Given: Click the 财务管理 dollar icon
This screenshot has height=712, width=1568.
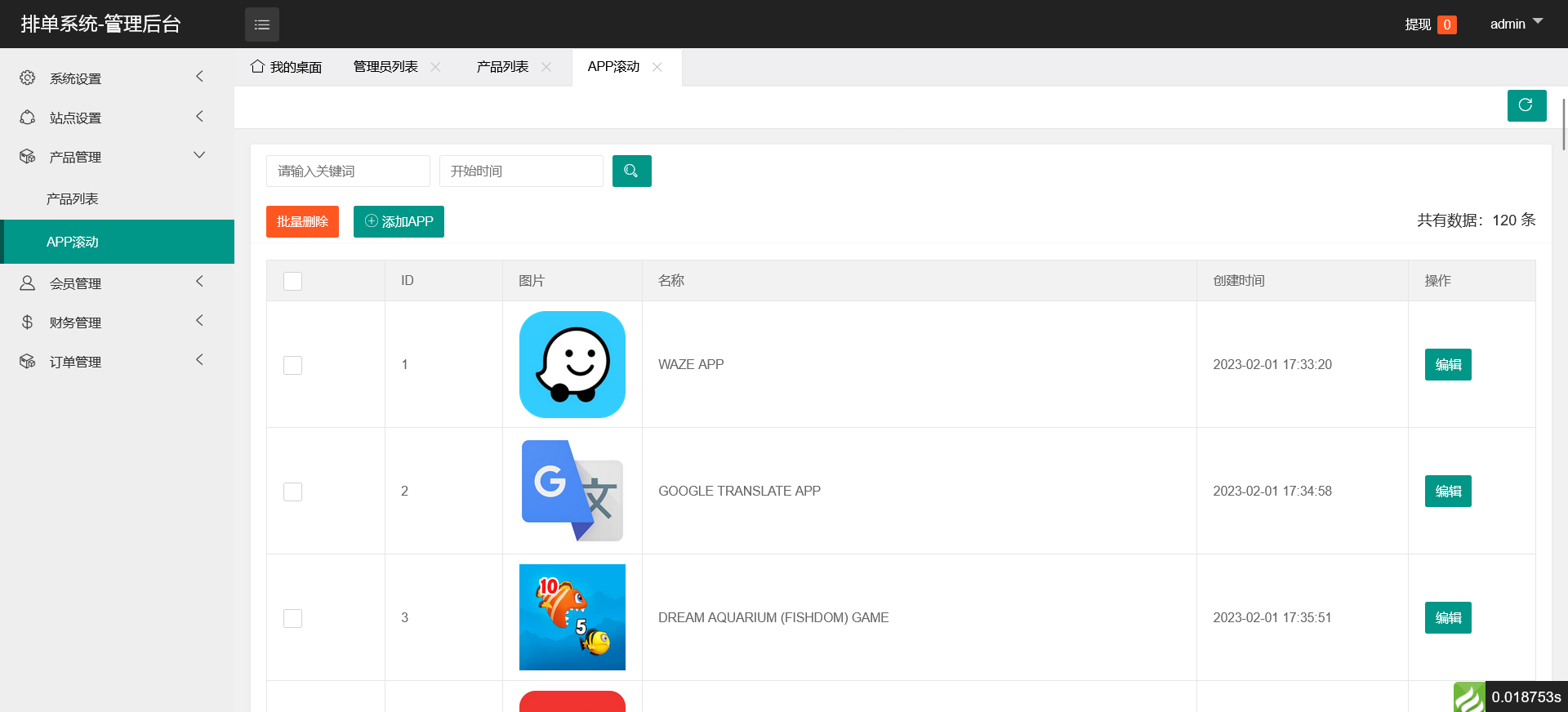Looking at the screenshot, I should (28, 323).
